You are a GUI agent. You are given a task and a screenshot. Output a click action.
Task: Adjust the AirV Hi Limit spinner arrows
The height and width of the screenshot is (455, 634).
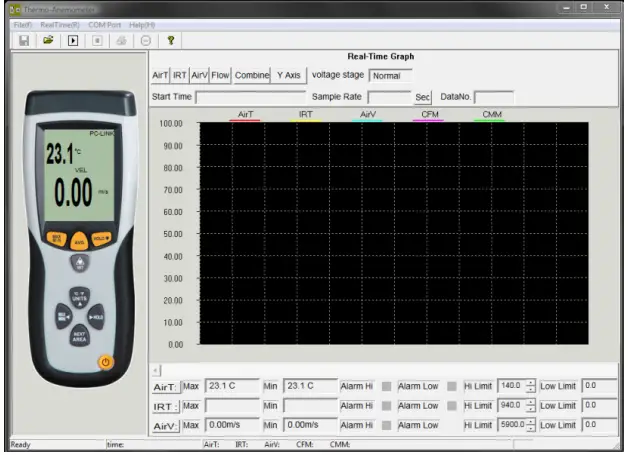pyautogui.click(x=531, y=425)
